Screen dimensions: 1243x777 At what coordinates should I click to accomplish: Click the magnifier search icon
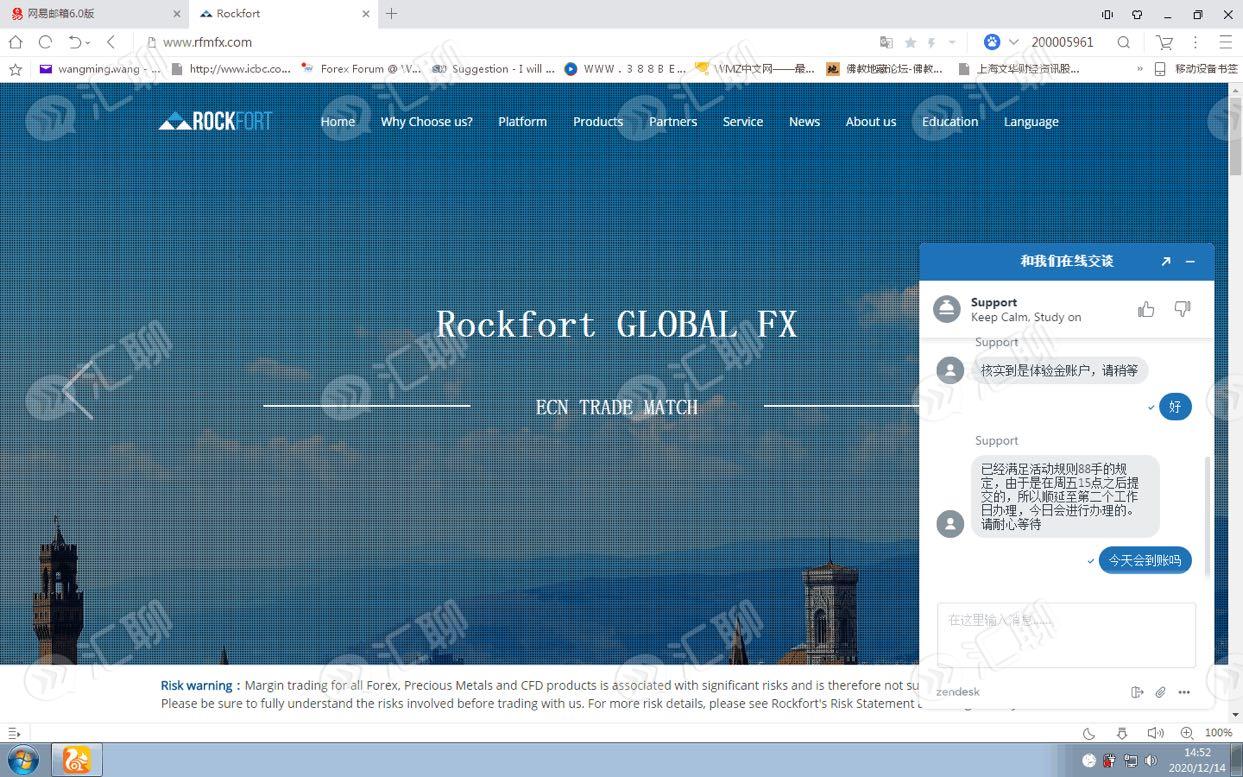click(x=1123, y=42)
